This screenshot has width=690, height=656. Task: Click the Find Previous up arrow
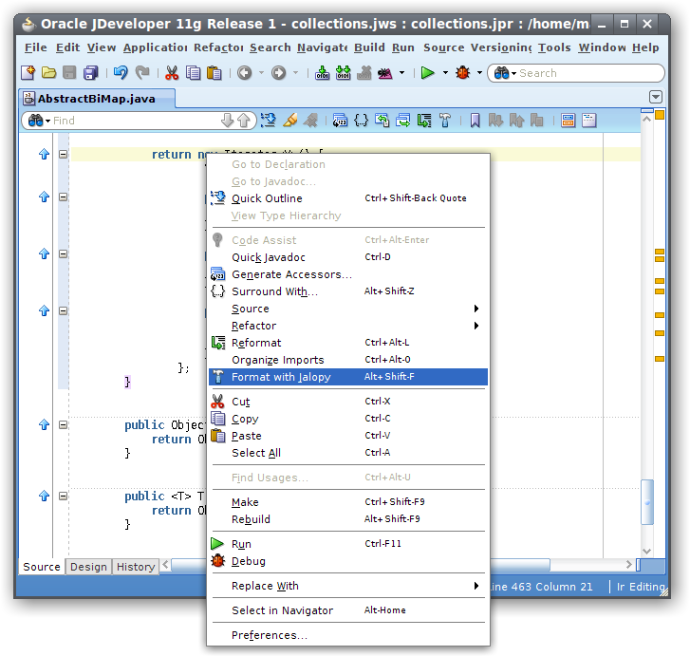[x=244, y=120]
